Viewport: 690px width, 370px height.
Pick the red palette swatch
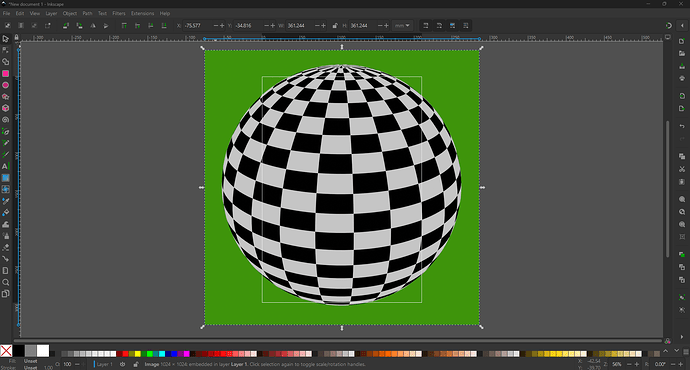pos(125,353)
